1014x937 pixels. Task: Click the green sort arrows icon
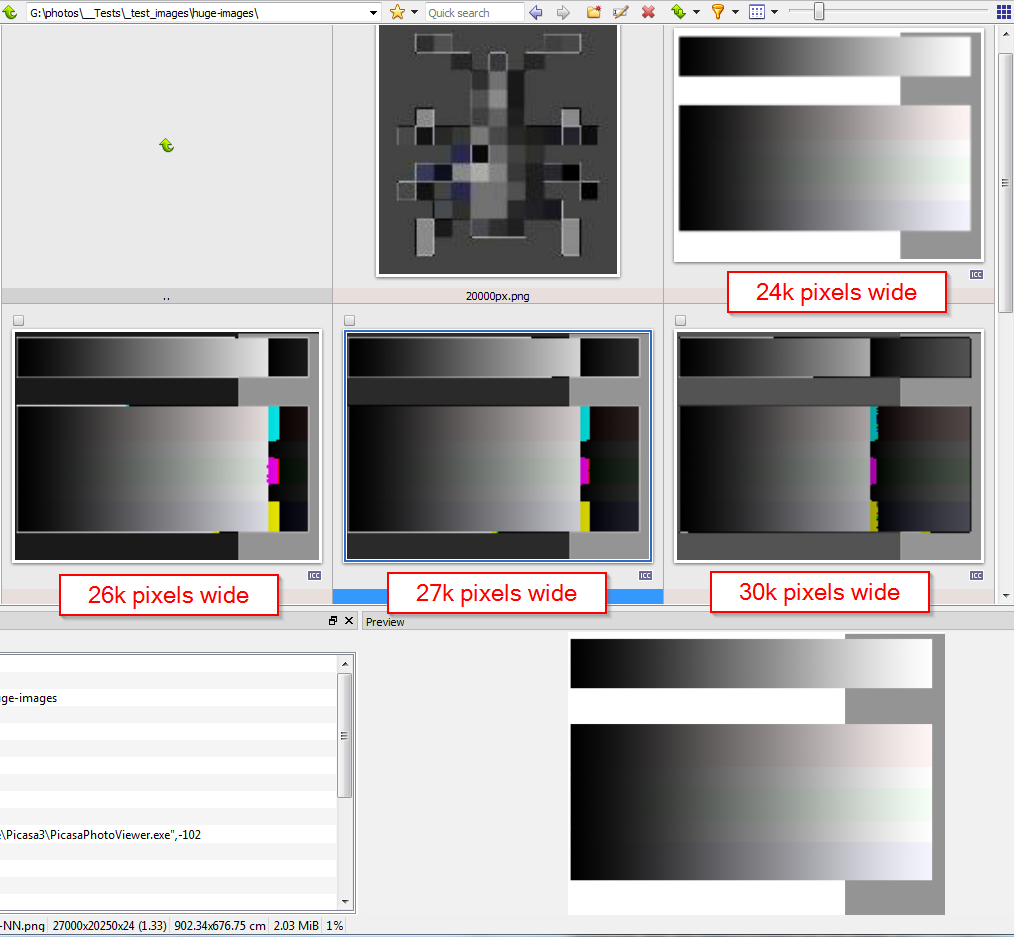tap(678, 12)
